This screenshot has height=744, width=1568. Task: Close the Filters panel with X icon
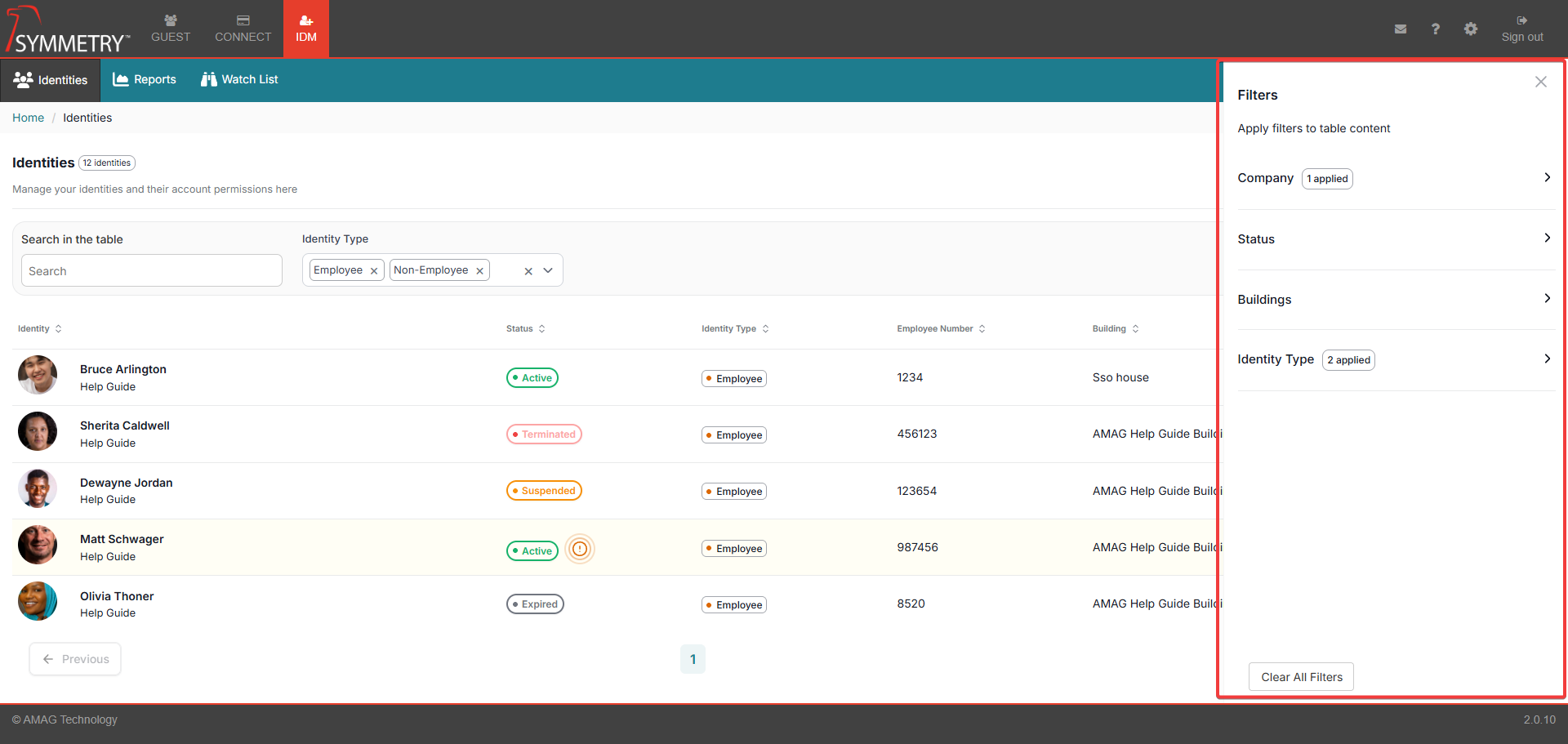(x=1540, y=82)
